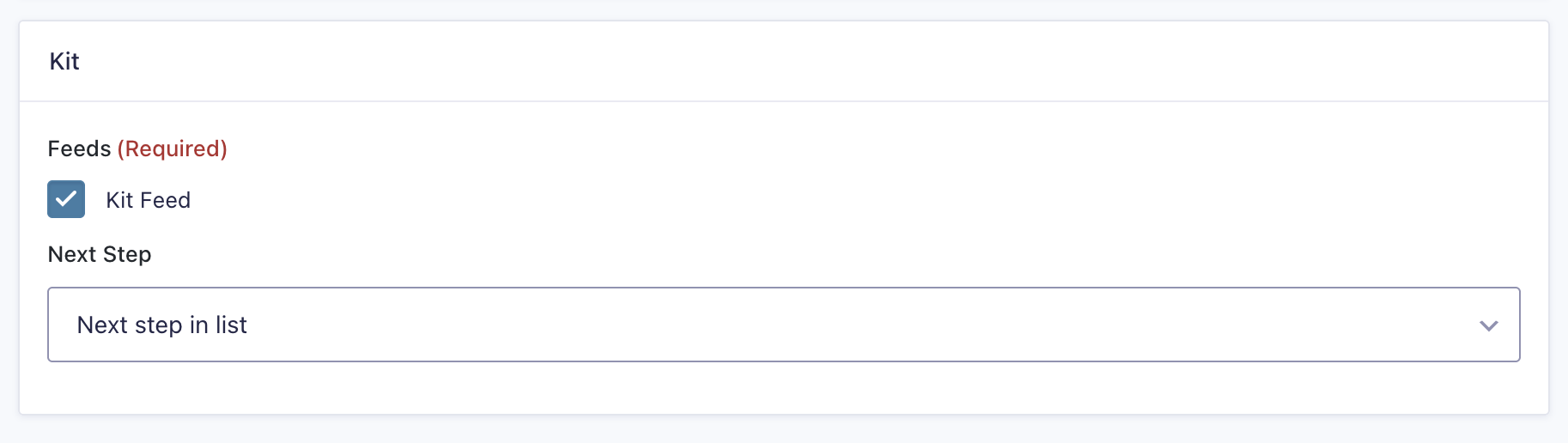Click the Next Step field label
The image size is (1568, 443).
[x=100, y=254]
